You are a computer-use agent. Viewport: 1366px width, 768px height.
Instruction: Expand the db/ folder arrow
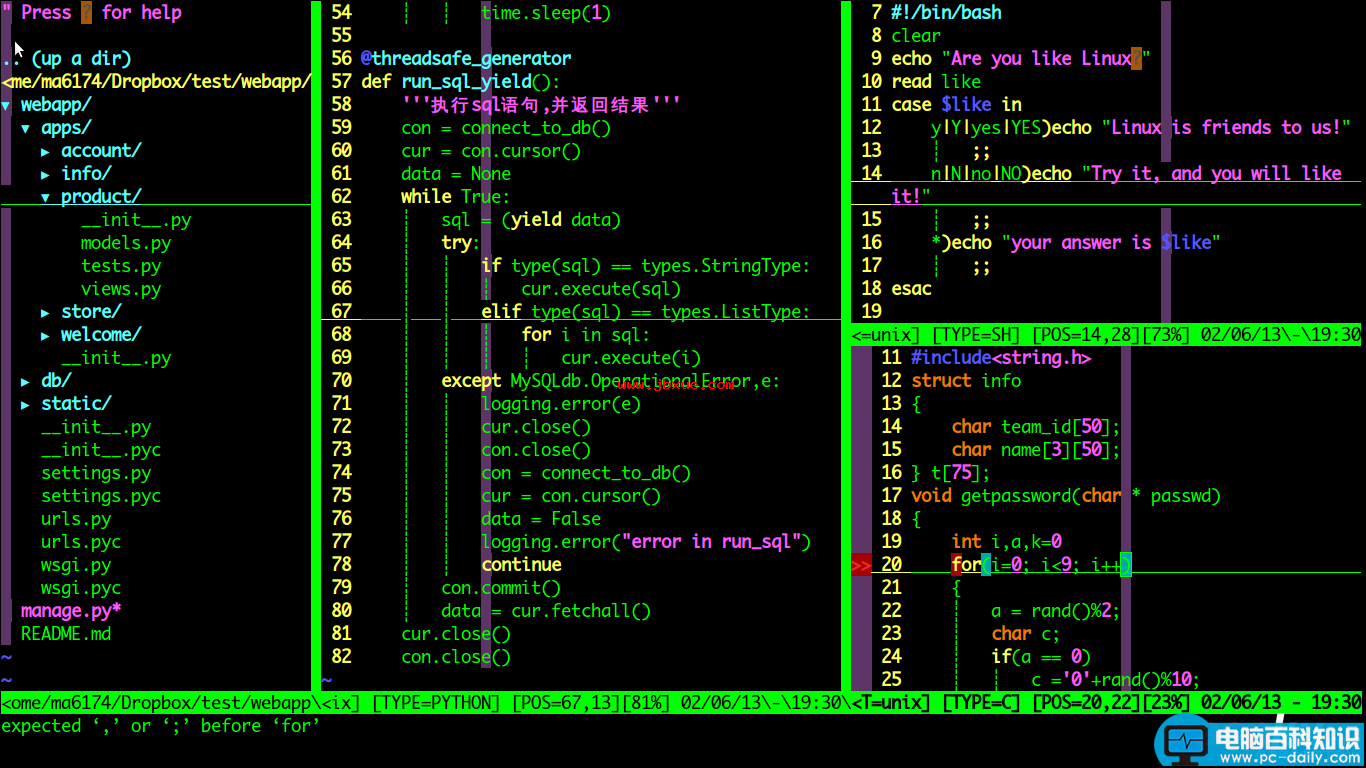(26, 381)
